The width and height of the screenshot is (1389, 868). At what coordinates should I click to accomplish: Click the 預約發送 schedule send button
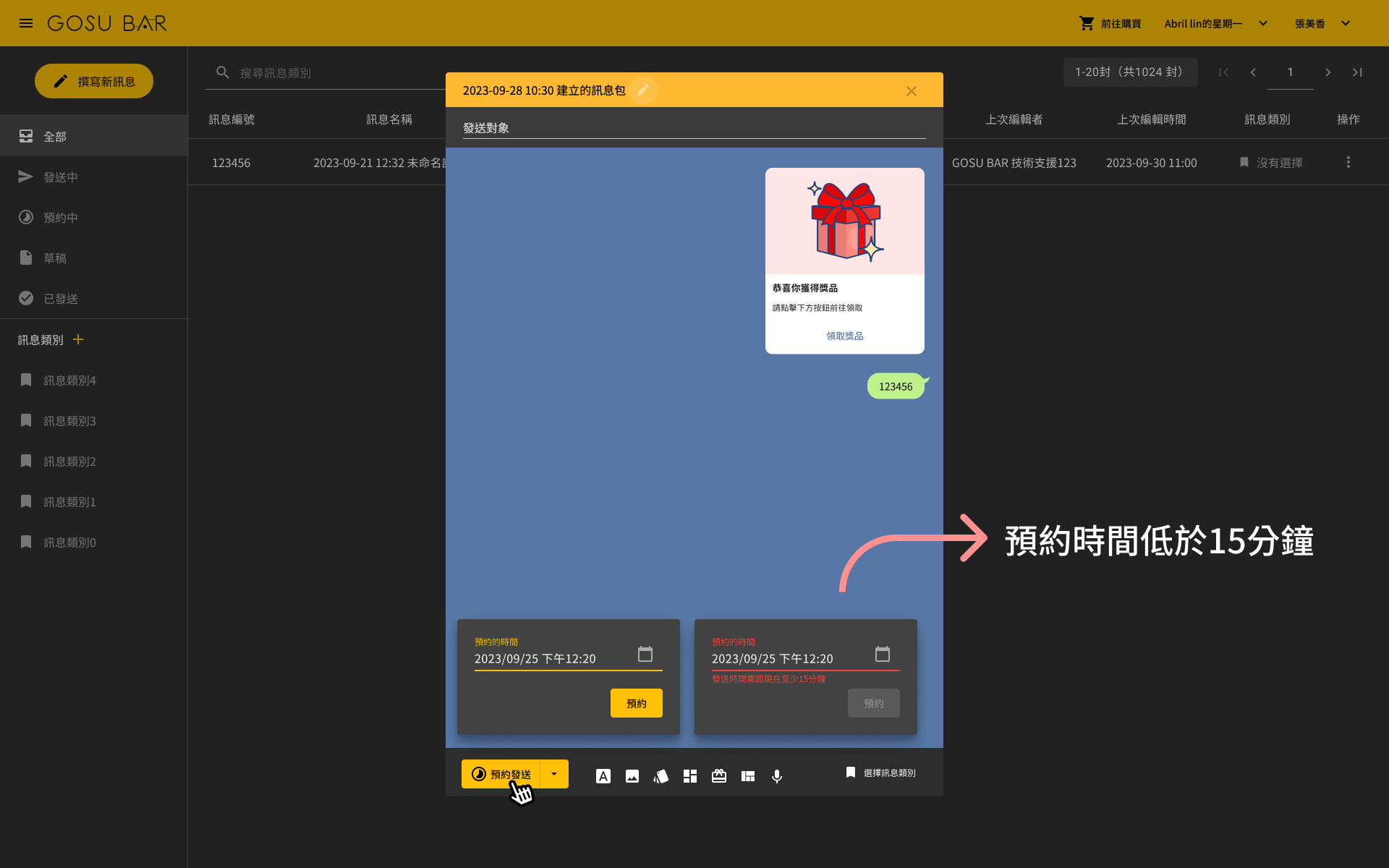click(501, 774)
